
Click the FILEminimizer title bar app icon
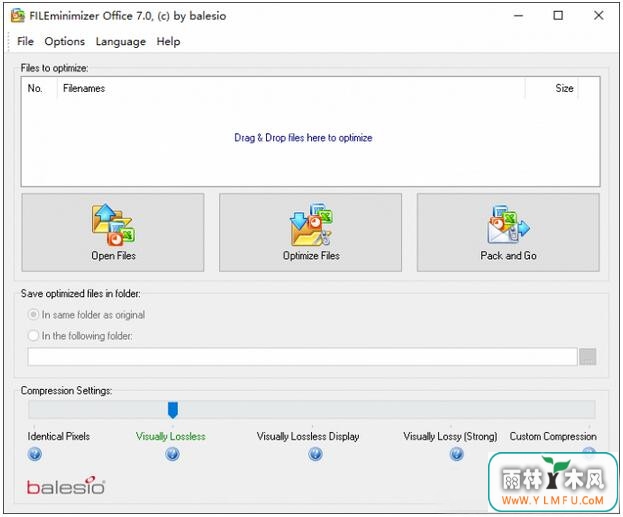click(x=18, y=15)
